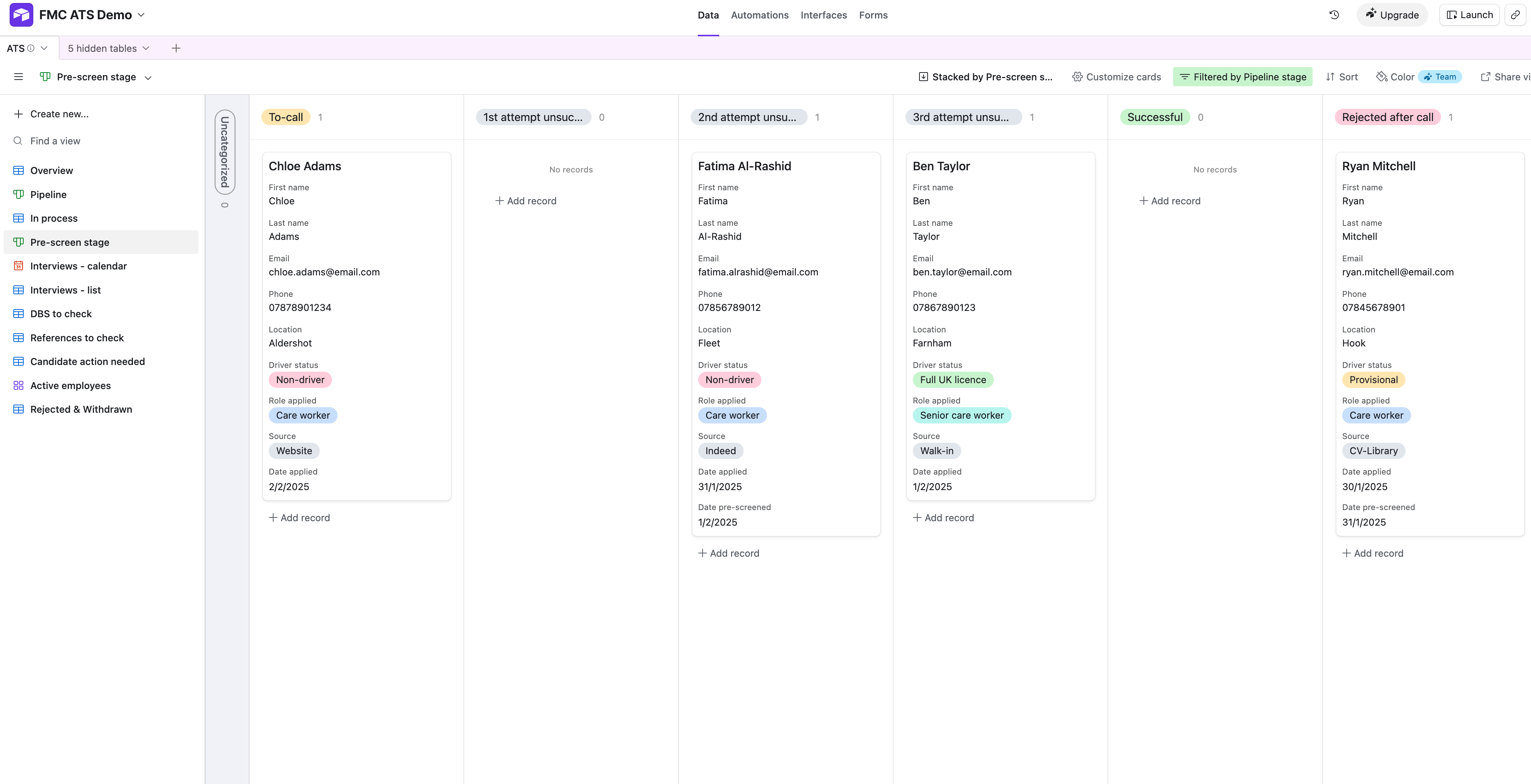Screen dimensions: 1531x784
Task: Add record under Fatima Al-Rashid card
Action: (728, 553)
